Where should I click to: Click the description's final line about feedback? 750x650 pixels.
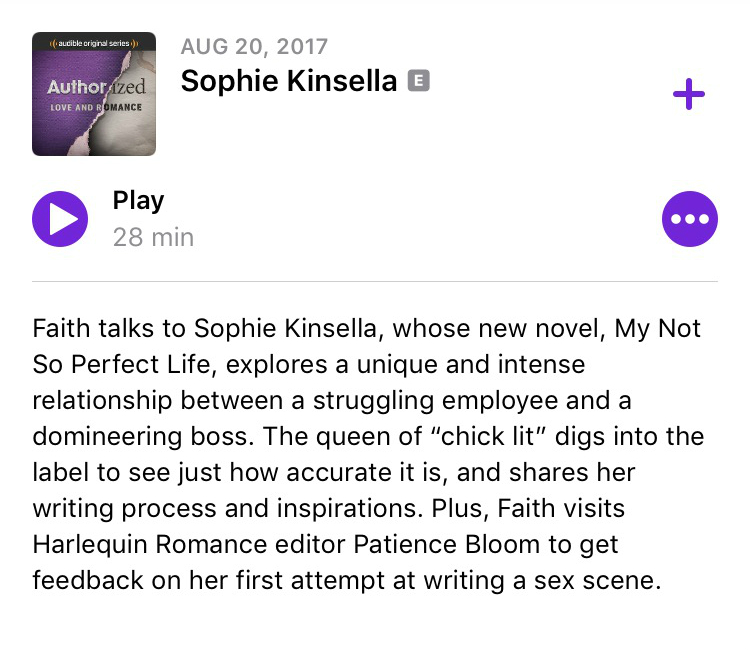point(346,580)
